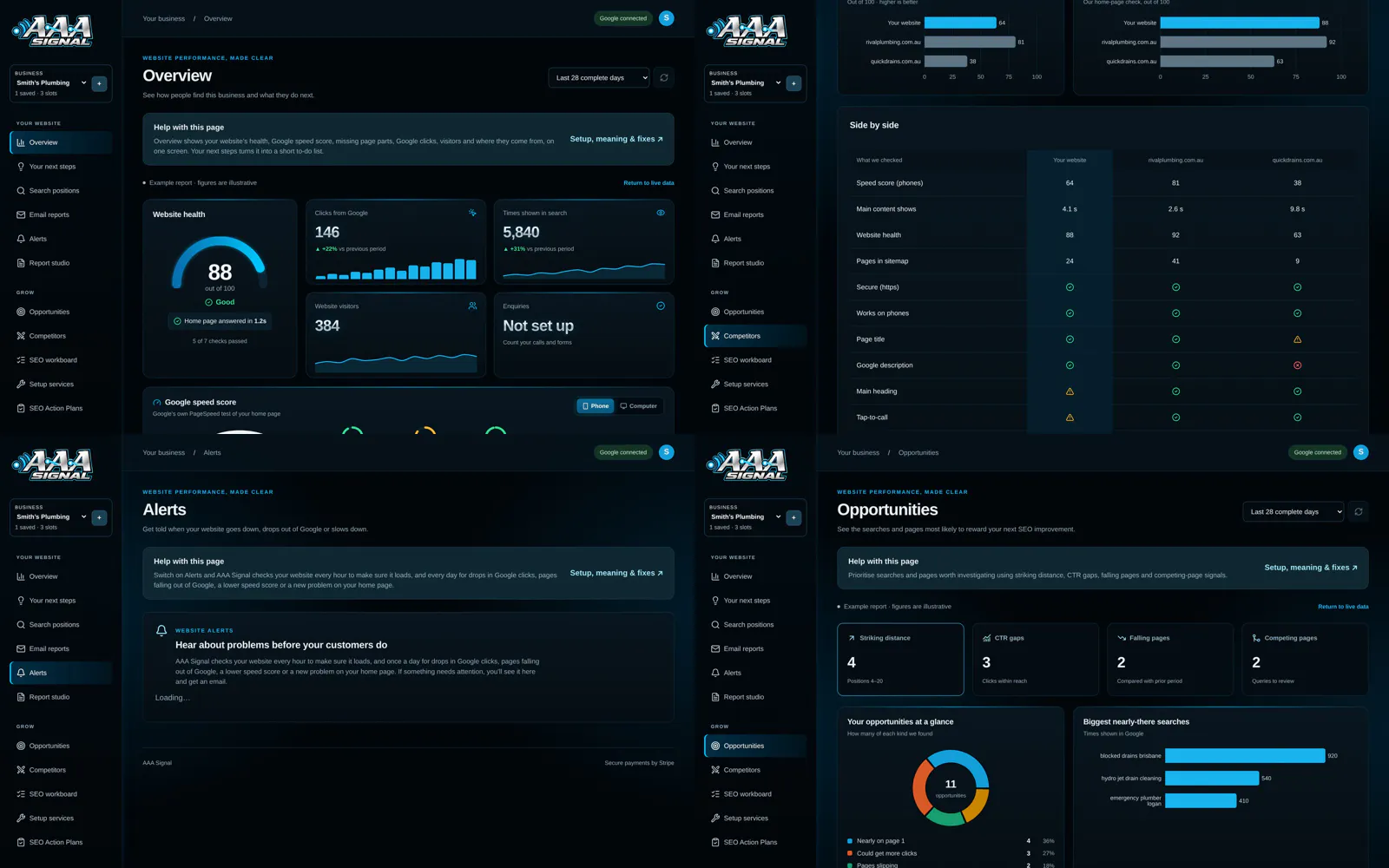This screenshot has width=1389, height=868.
Task: Click Nearly on page 1 blue legend swatch
Action: coord(850,841)
